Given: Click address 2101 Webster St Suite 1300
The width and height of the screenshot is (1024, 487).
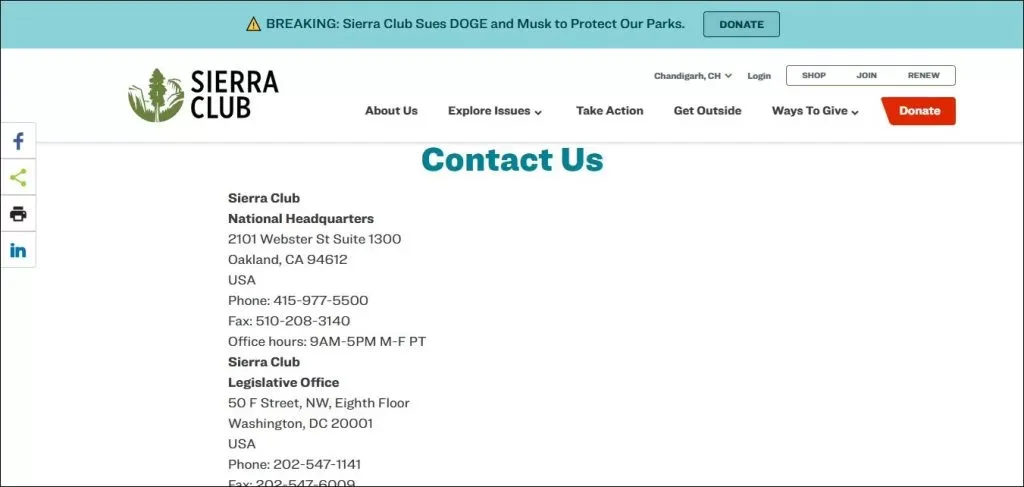Looking at the screenshot, I should click(x=315, y=239).
